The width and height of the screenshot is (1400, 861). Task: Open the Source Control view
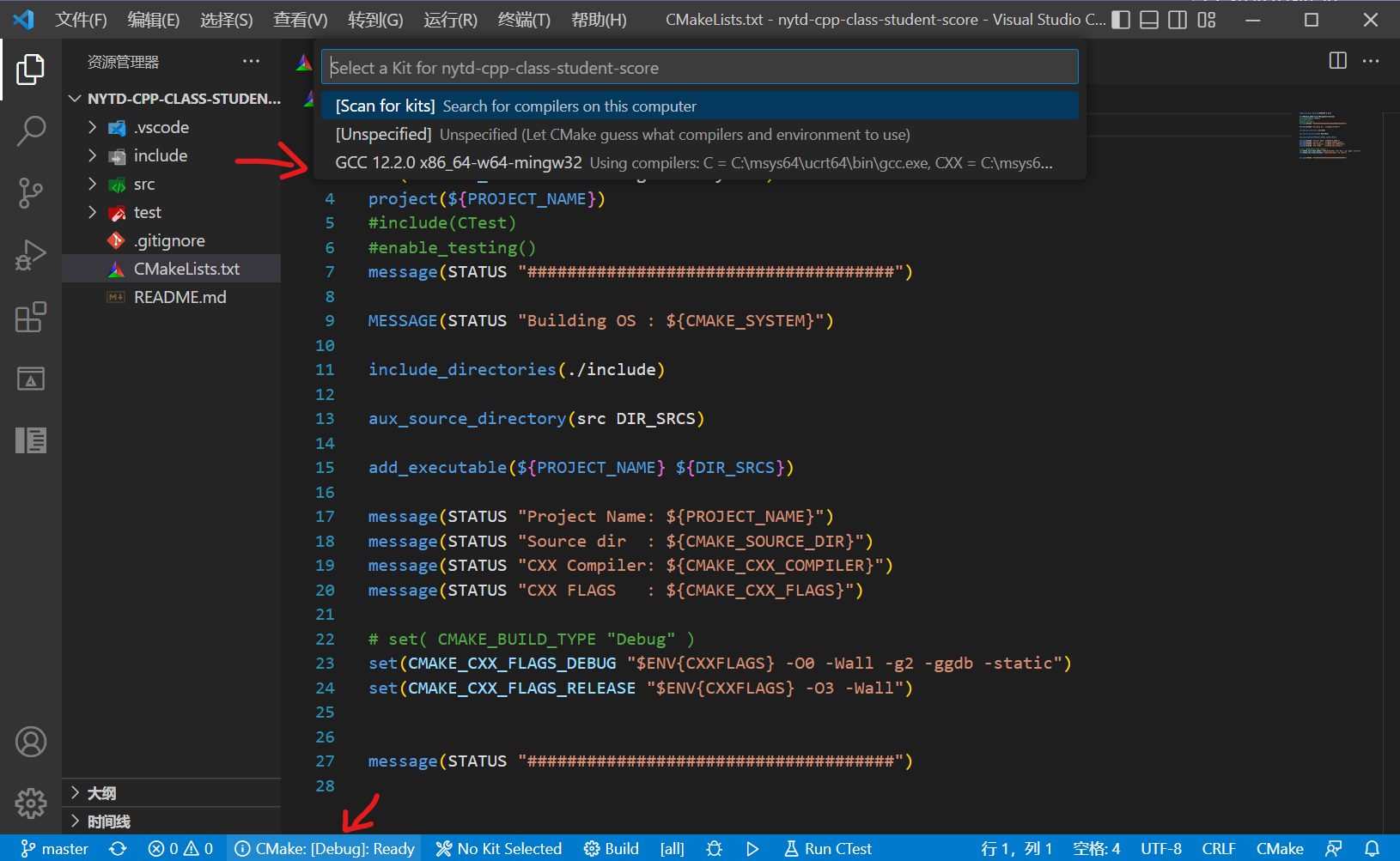point(31,192)
